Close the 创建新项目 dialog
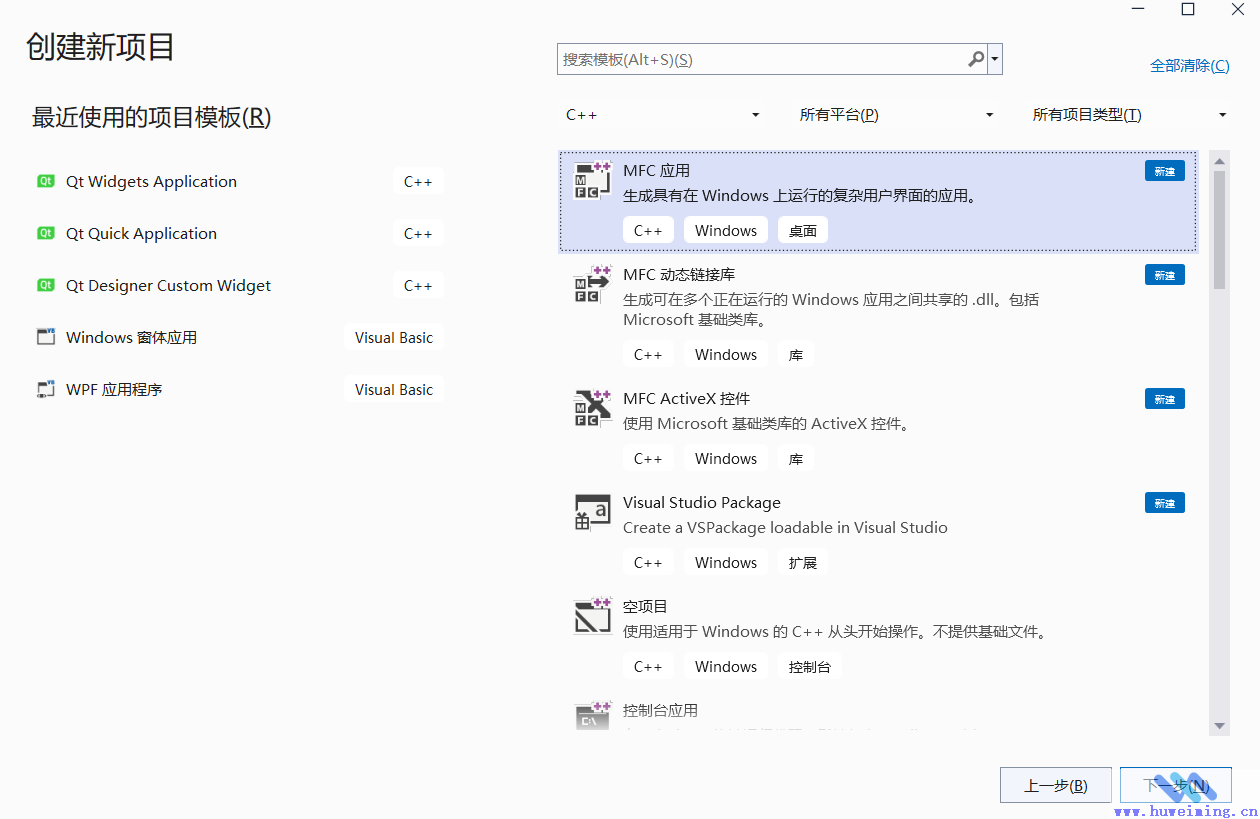The image size is (1260, 819). coord(1237,9)
